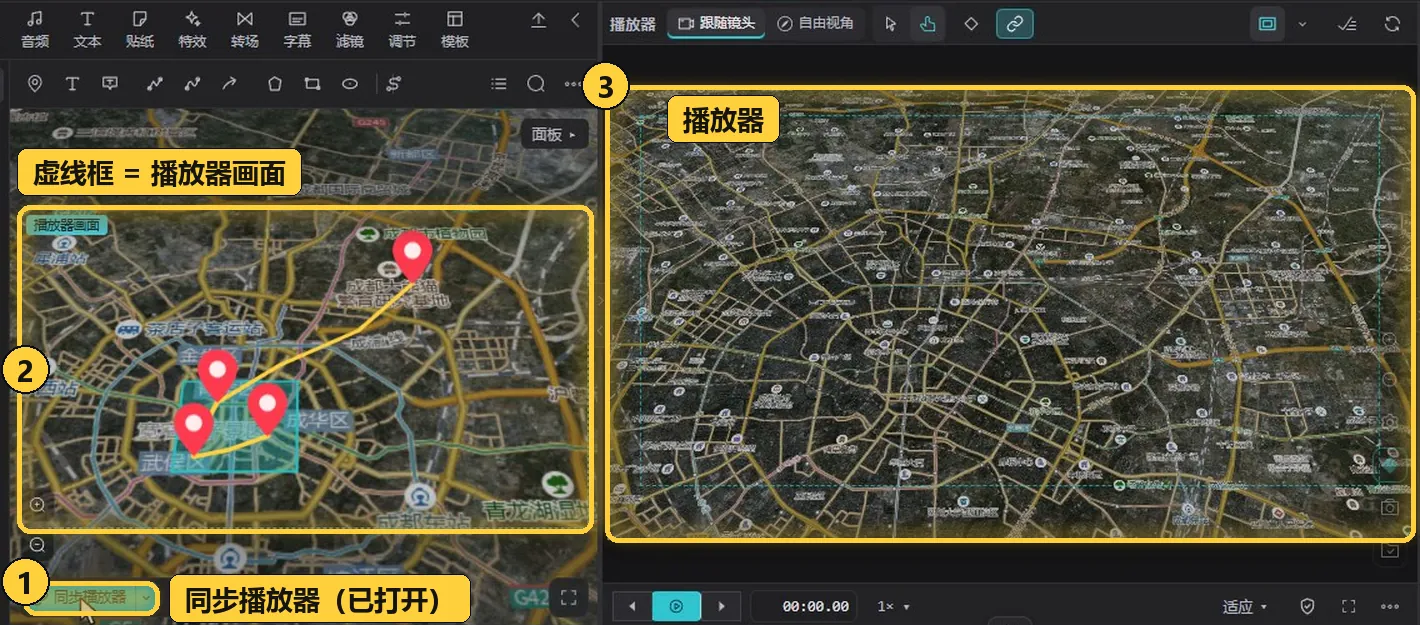The width and height of the screenshot is (1420, 625).
Task: Select the arrow pointer tool in player
Action: 891,24
